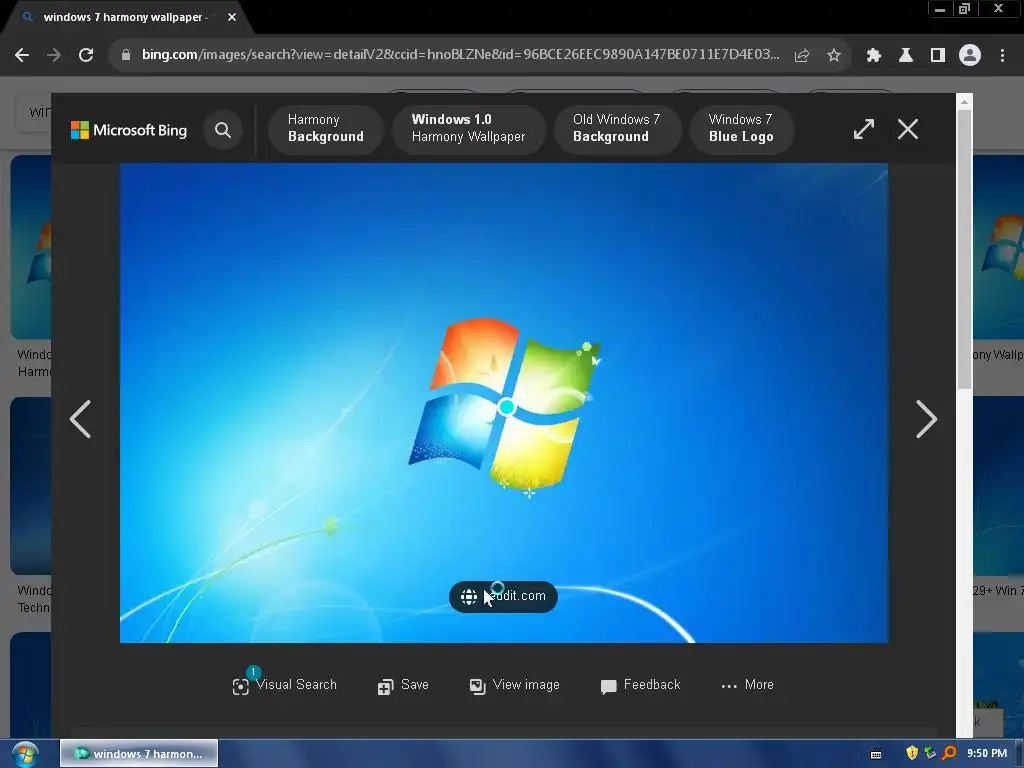The image size is (1024, 768).
Task: Send Feedback on this image
Action: pos(641,685)
